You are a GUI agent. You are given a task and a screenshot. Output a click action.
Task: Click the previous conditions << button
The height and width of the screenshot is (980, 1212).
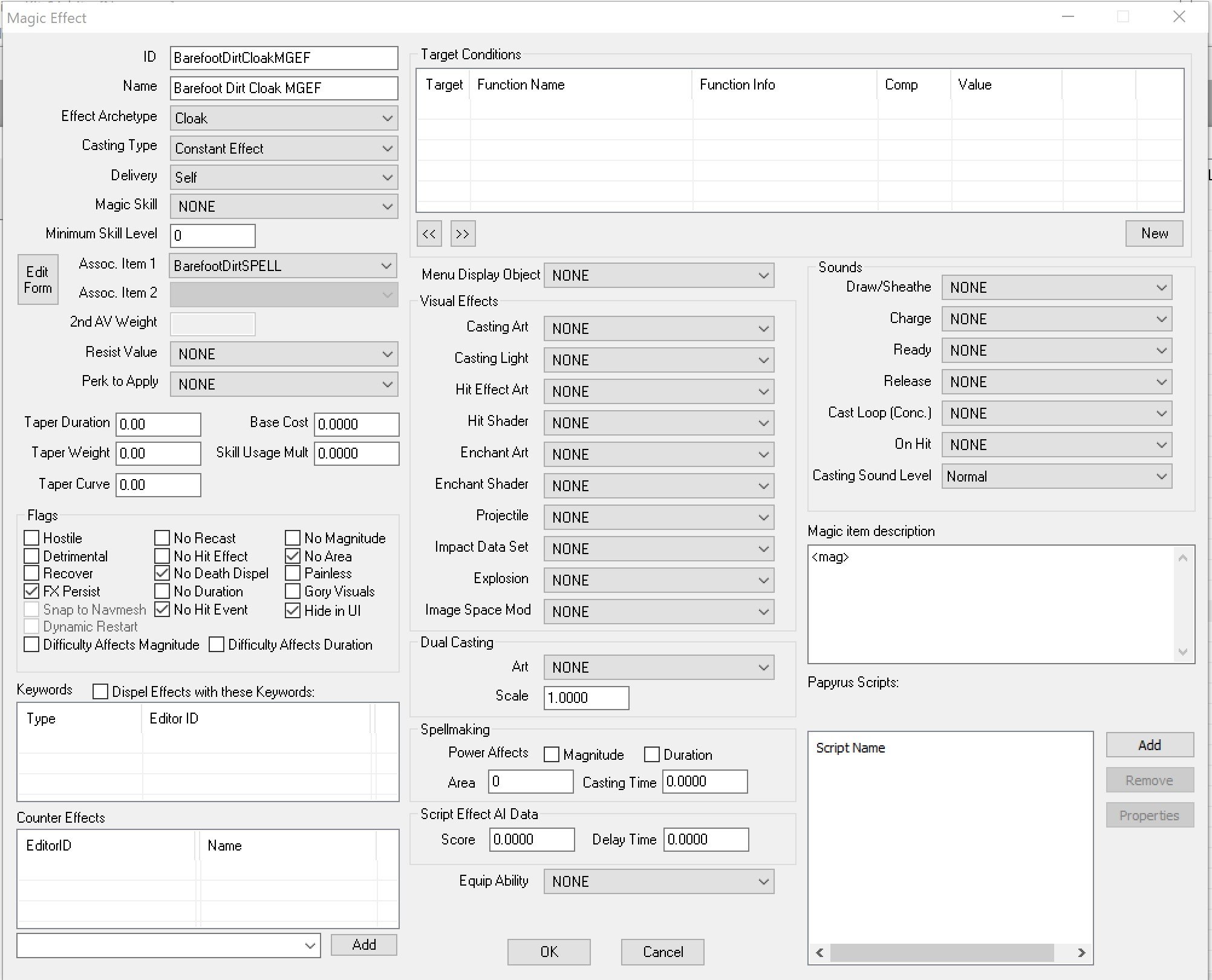(x=429, y=234)
